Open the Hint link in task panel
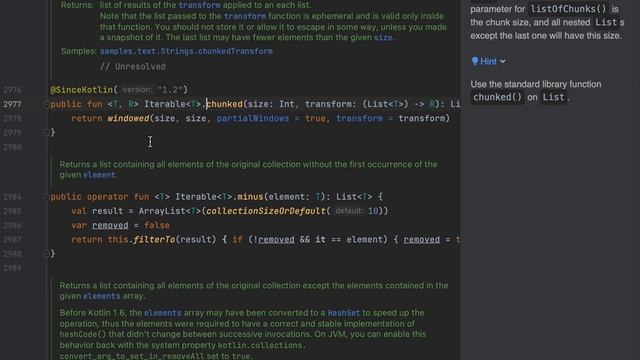The image size is (640, 360). click(x=488, y=61)
